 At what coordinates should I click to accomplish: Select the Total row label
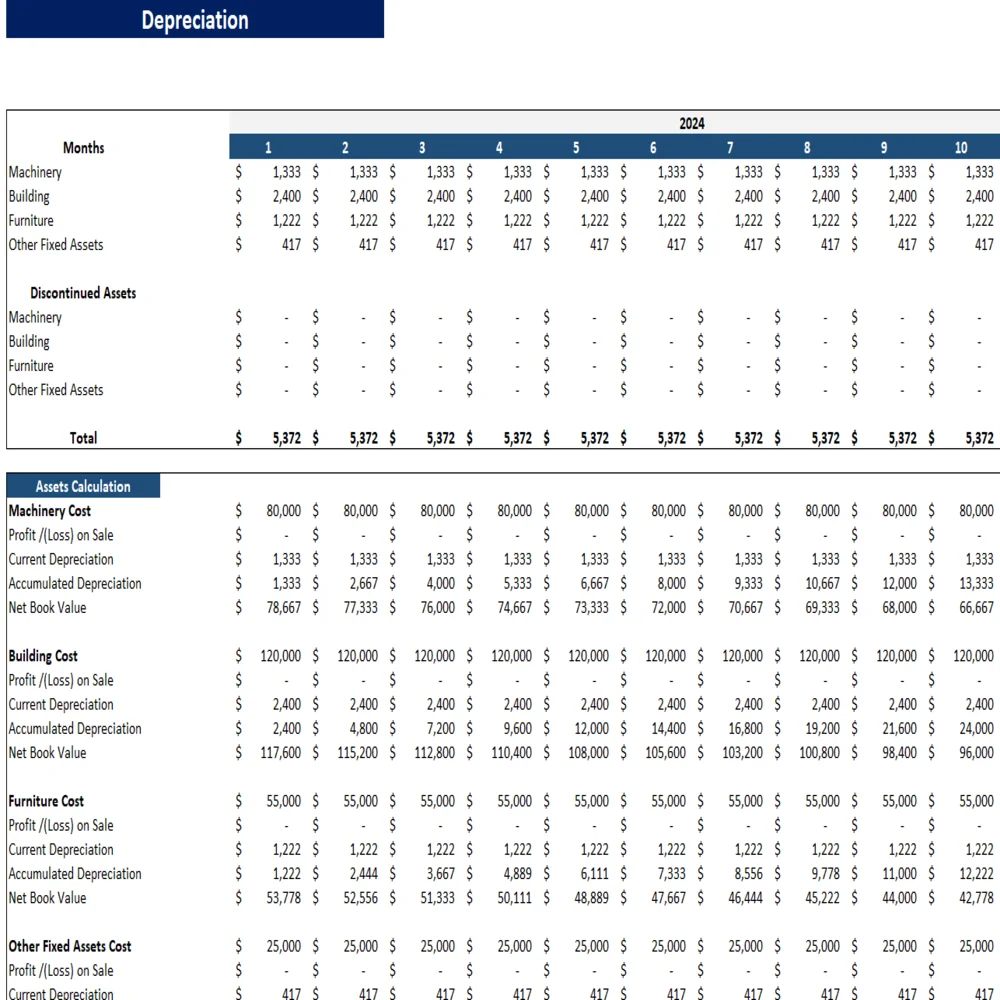[83, 438]
